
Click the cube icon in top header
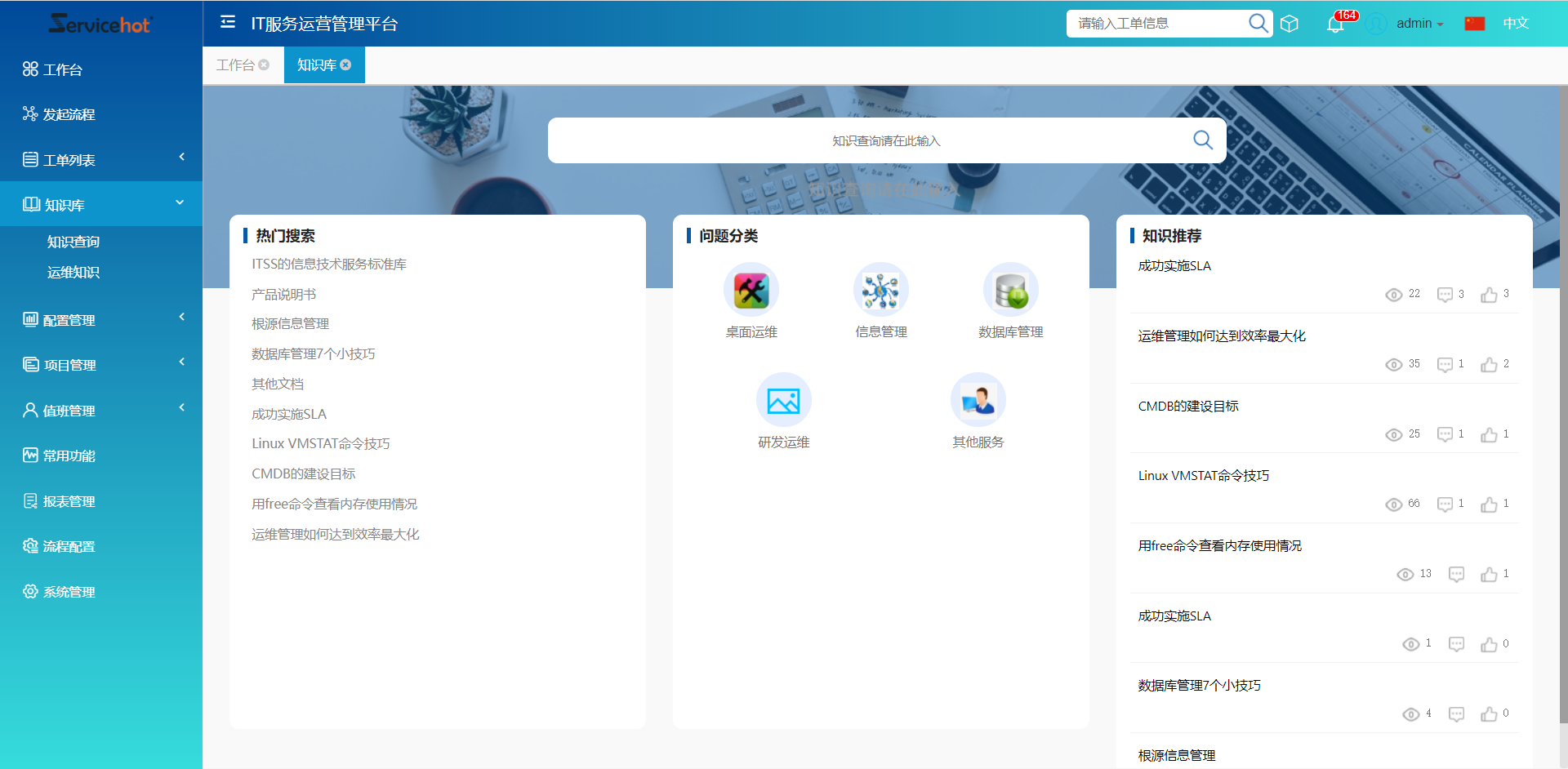(x=1290, y=24)
